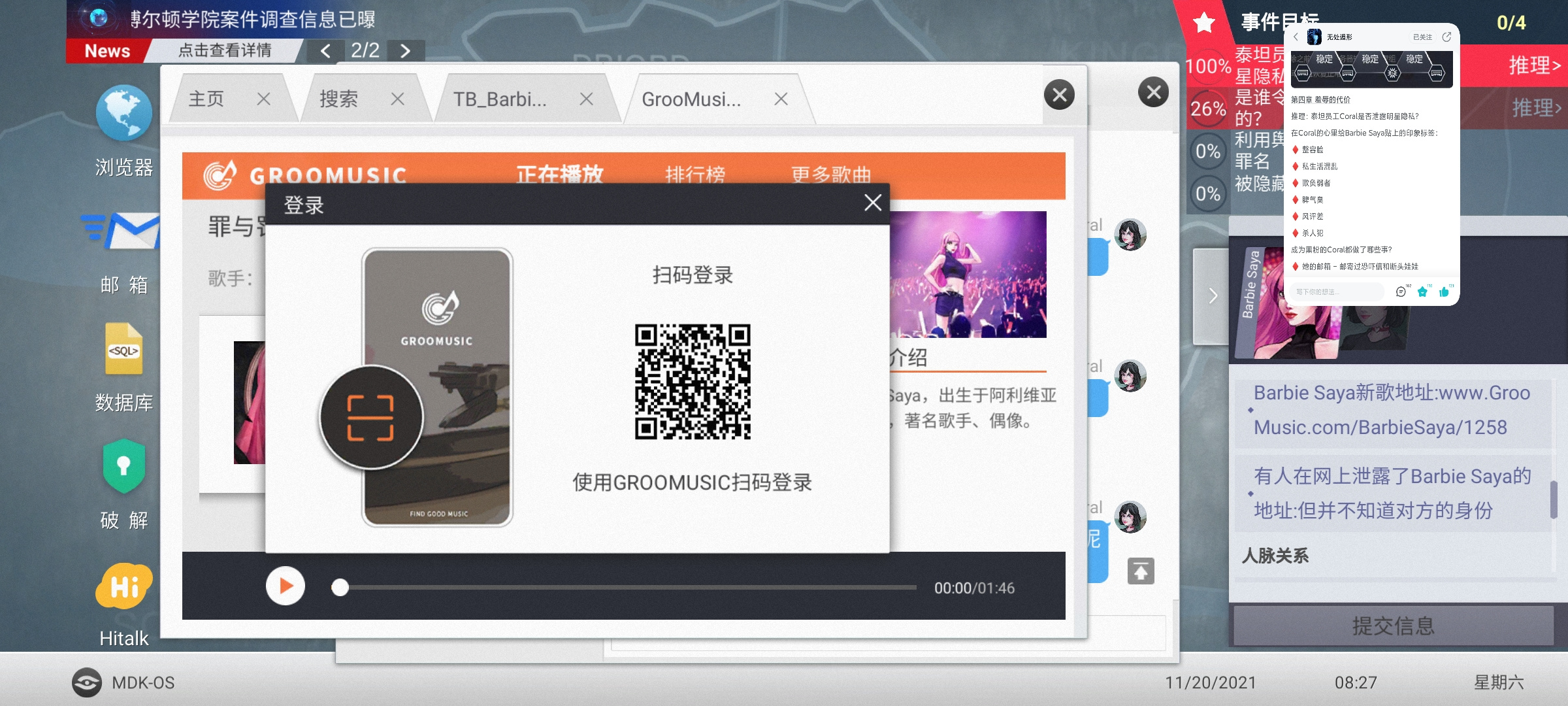Image resolution: width=1568 pixels, height=706 pixels.
Task: Open the 排行榜 rankings menu
Action: point(695,174)
